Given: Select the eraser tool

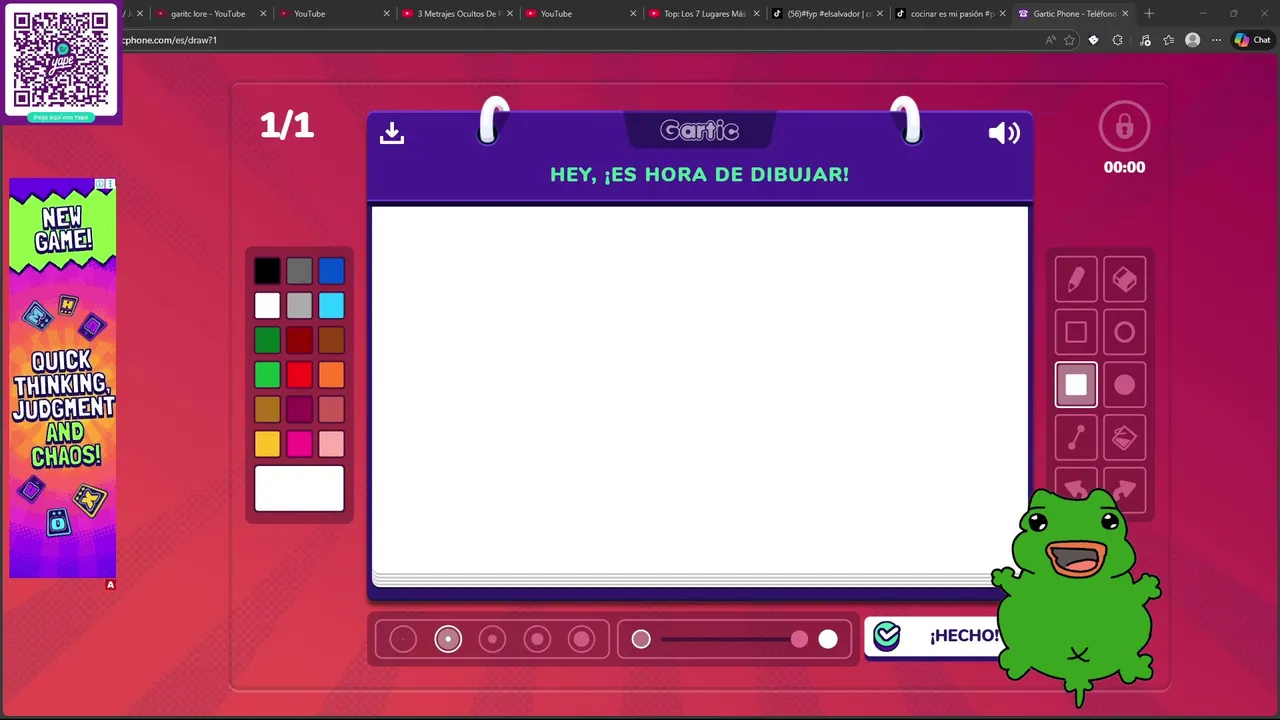Looking at the screenshot, I should 1124,279.
